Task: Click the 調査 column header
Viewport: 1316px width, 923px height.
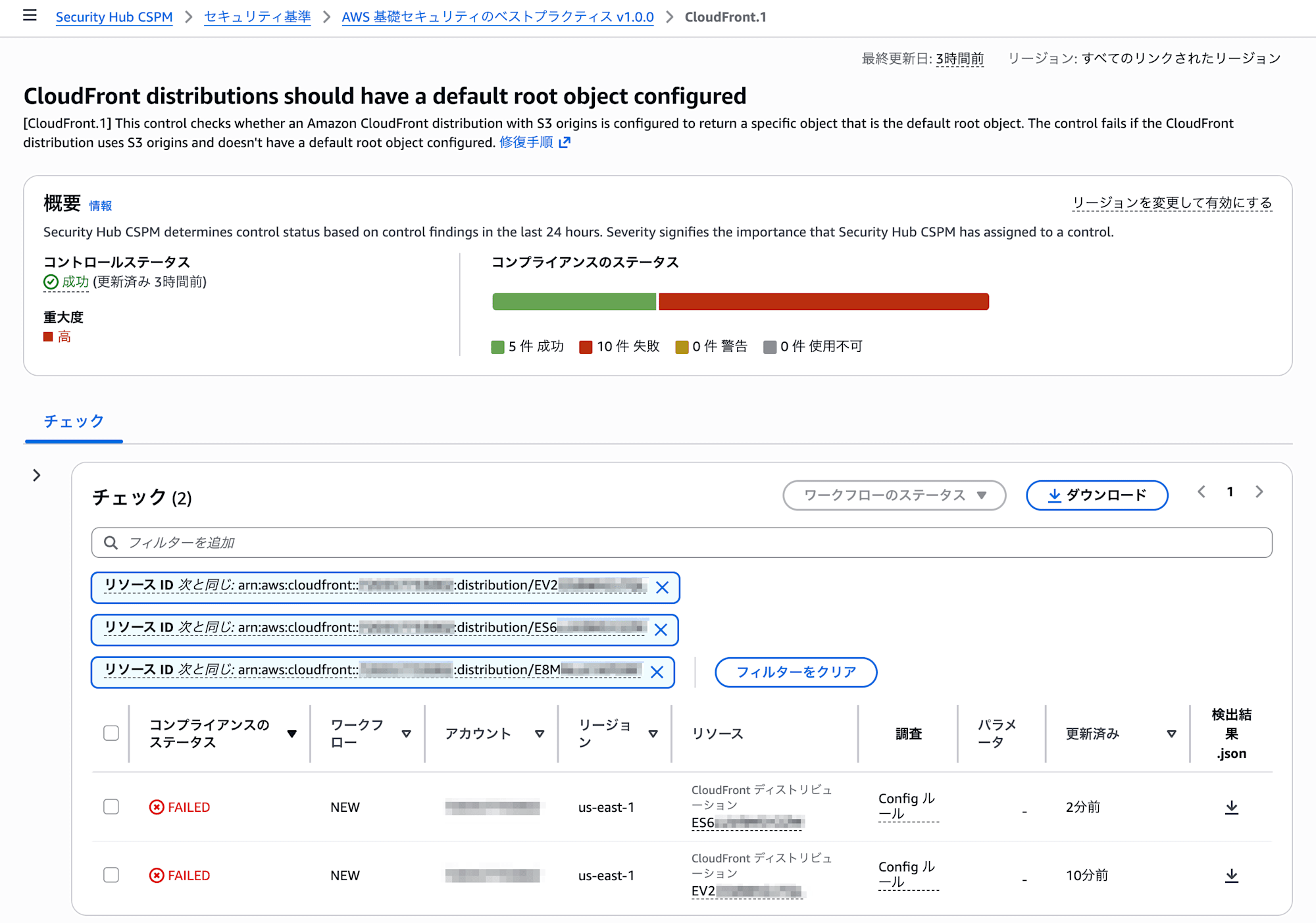Action: pyautogui.click(x=909, y=734)
